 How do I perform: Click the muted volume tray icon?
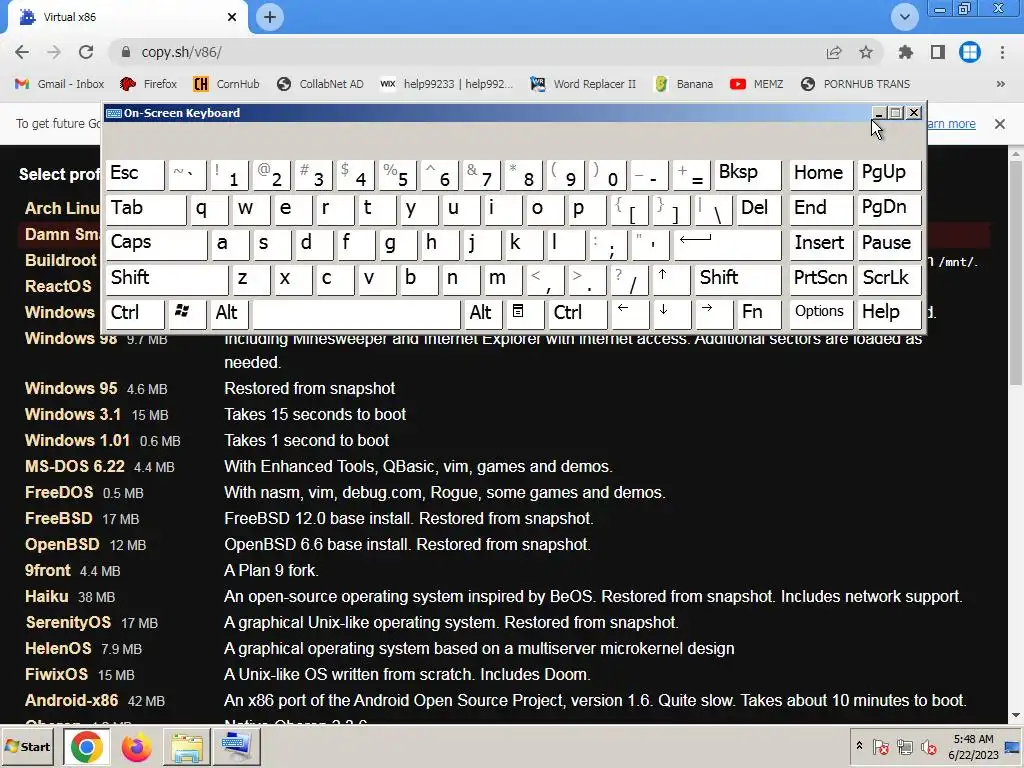(928, 746)
